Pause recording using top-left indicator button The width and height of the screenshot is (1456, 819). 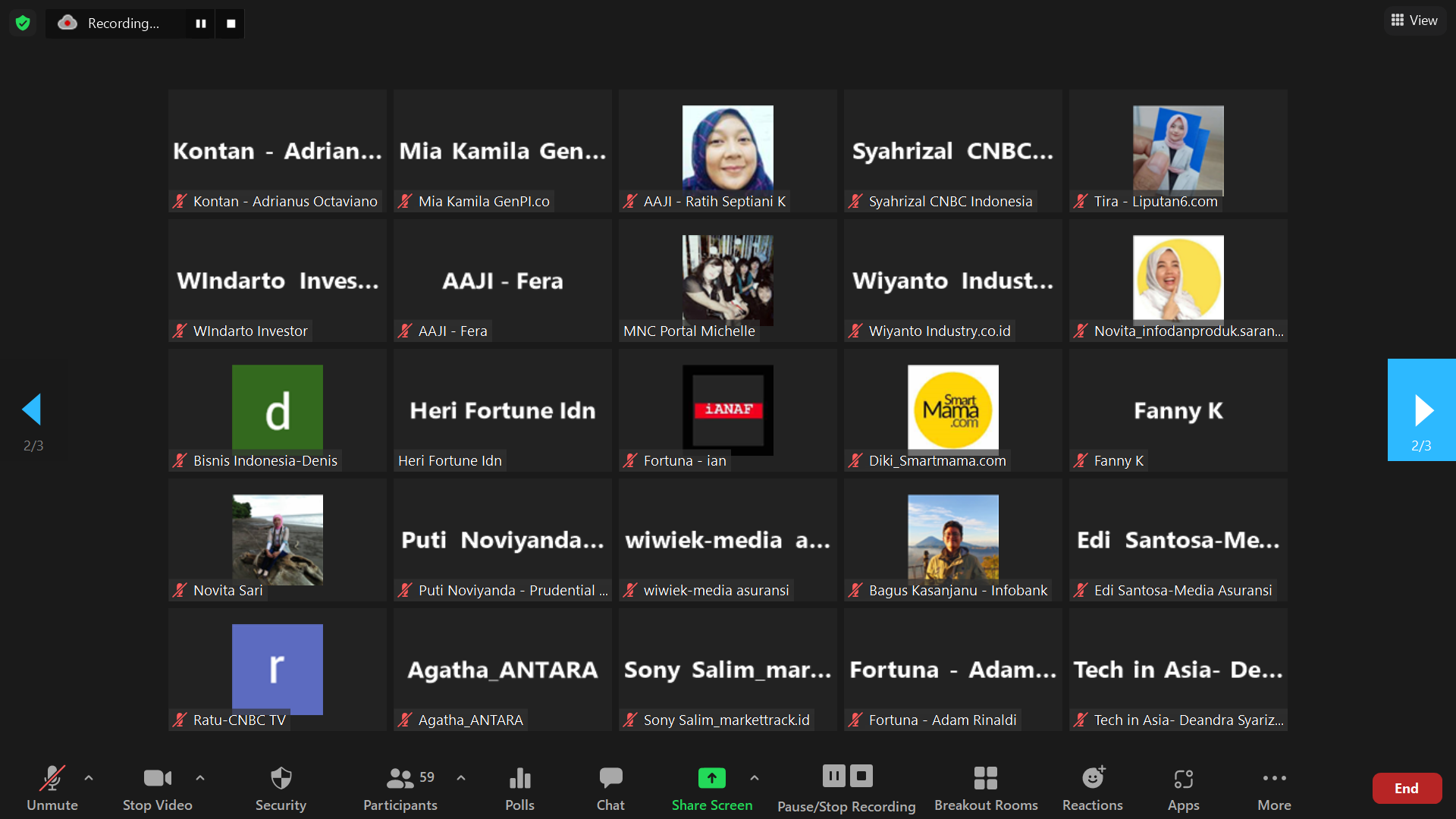point(201,24)
